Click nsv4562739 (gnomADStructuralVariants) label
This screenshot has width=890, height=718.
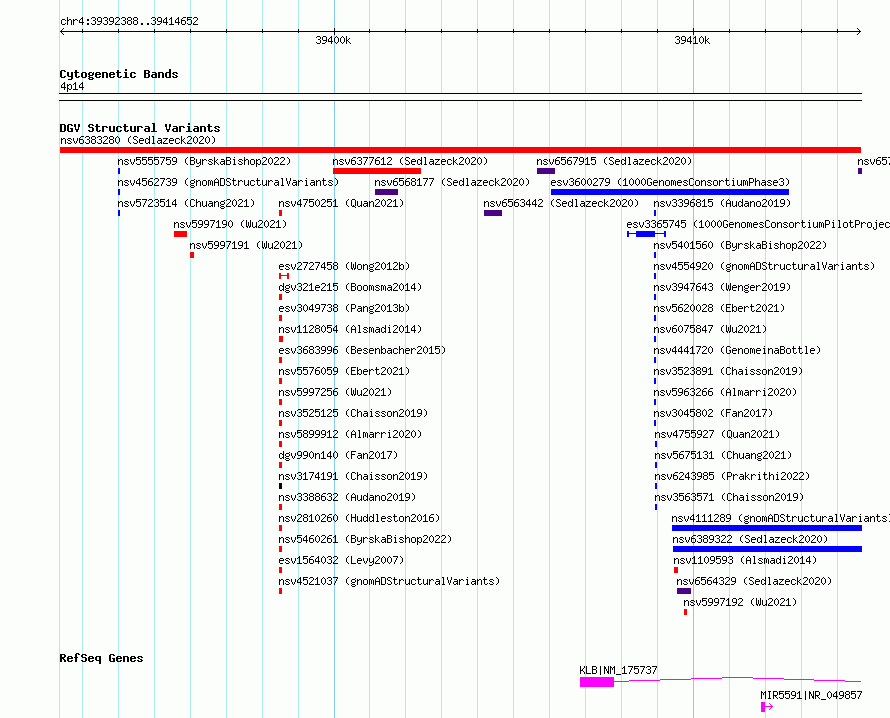click(228, 182)
